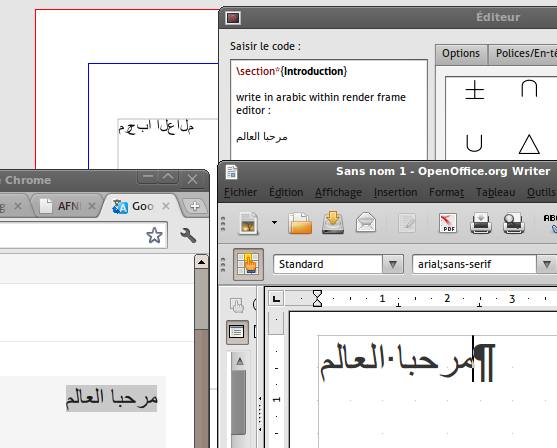The width and height of the screenshot is (557, 448).
Task: Click the Chrome scrollbar up arrow
Action: click(x=201, y=262)
